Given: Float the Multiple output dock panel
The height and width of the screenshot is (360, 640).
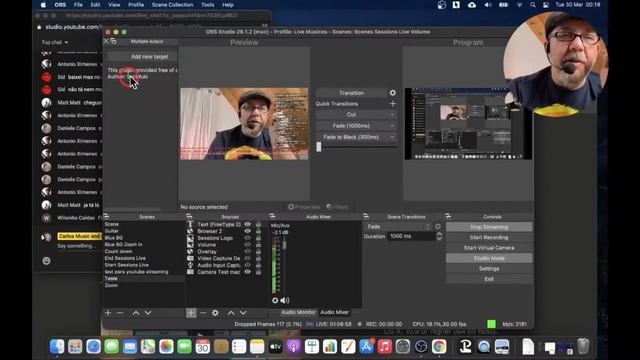Looking at the screenshot, I should [113, 41].
